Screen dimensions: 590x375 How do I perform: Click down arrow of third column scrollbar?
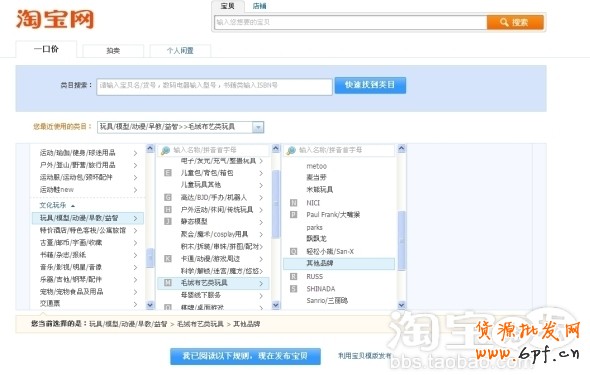click(401, 305)
